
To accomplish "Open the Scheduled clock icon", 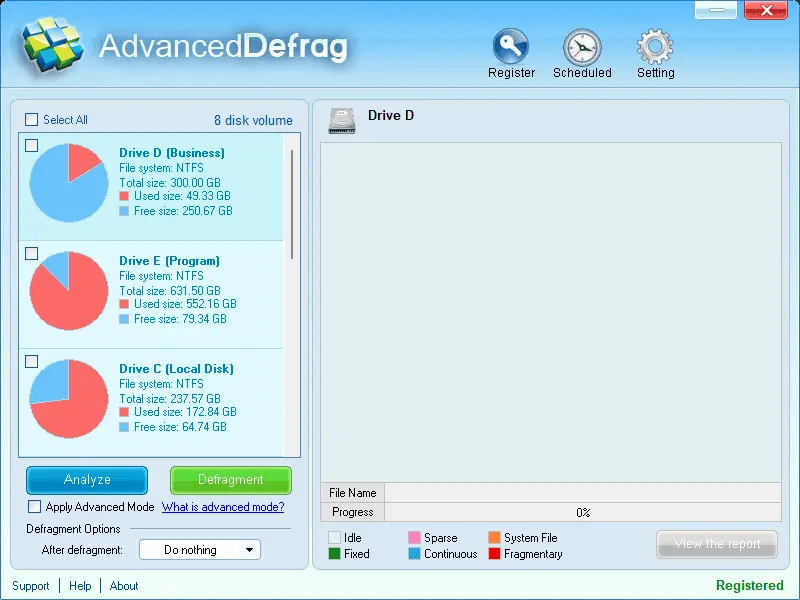I will (x=582, y=46).
